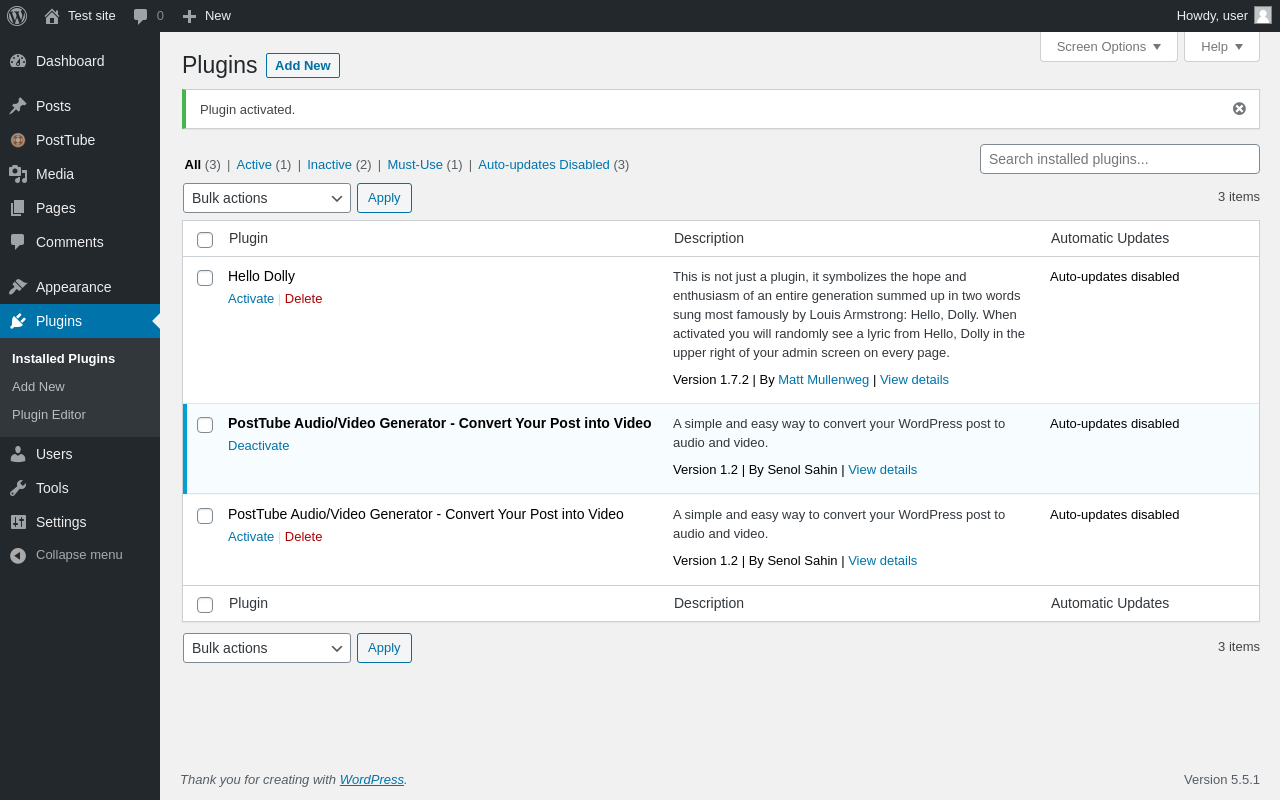Image resolution: width=1280 pixels, height=800 pixels.
Task: Toggle the select-all checkbox in table header
Action: coord(205,240)
